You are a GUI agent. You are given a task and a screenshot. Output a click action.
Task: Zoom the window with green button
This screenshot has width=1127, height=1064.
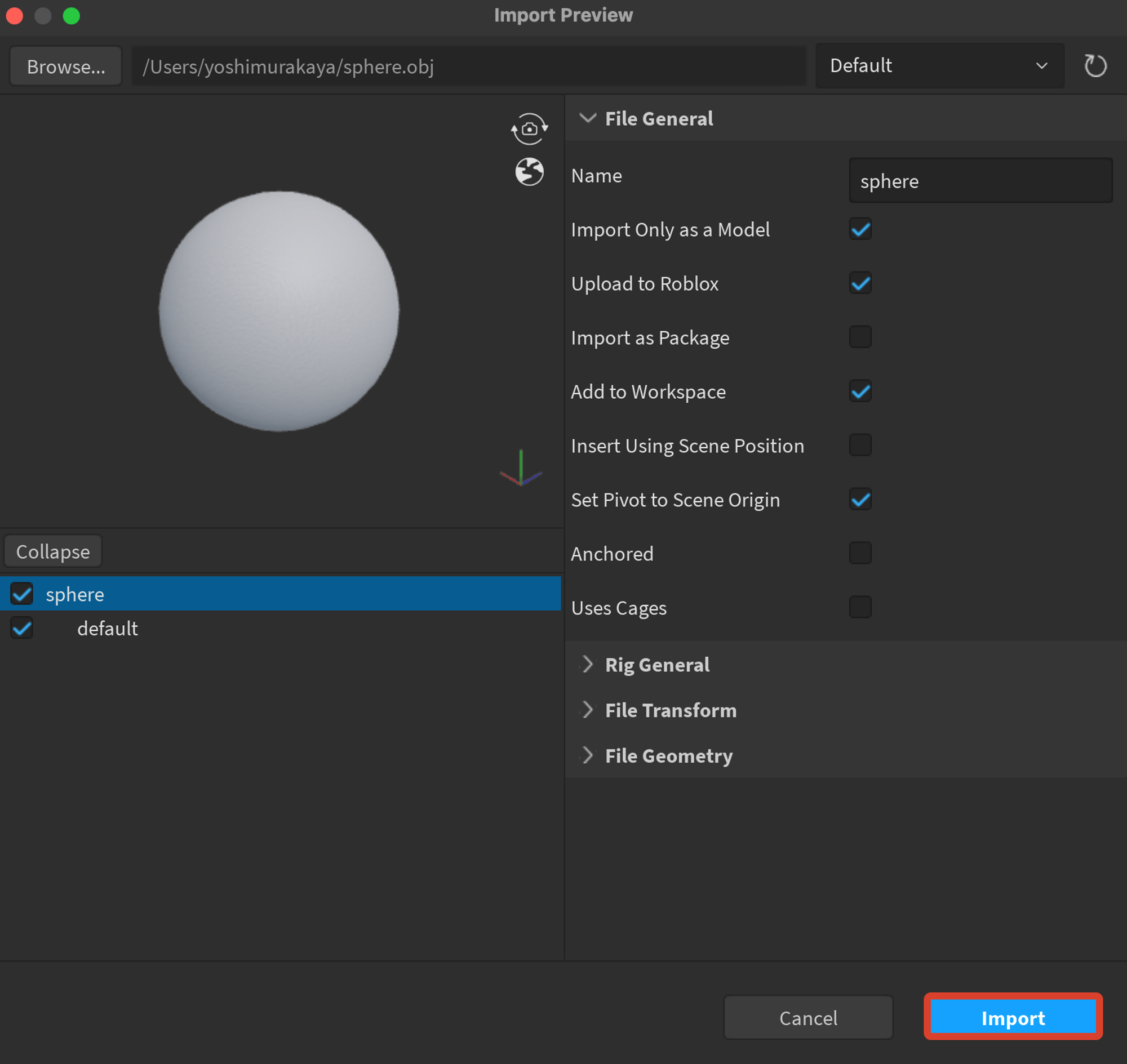click(71, 15)
